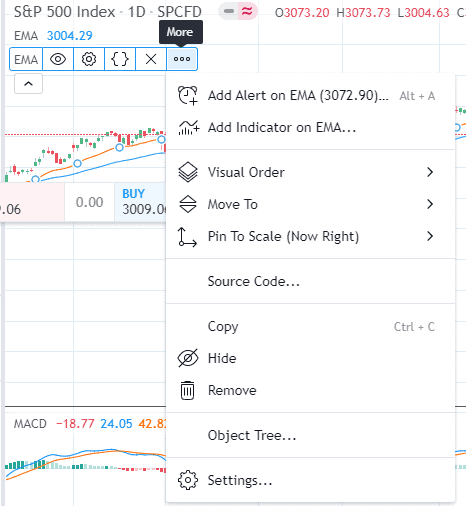Open Settings at menu bottom
Viewport: 466px width, 506px height.
[x=310, y=480]
